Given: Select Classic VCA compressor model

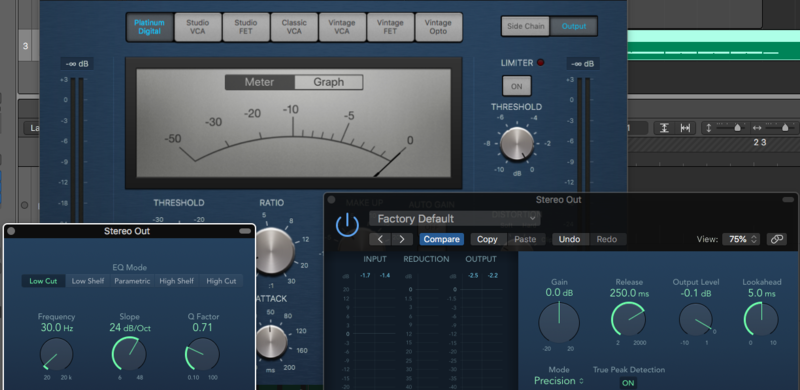Looking at the screenshot, I should 294,27.
